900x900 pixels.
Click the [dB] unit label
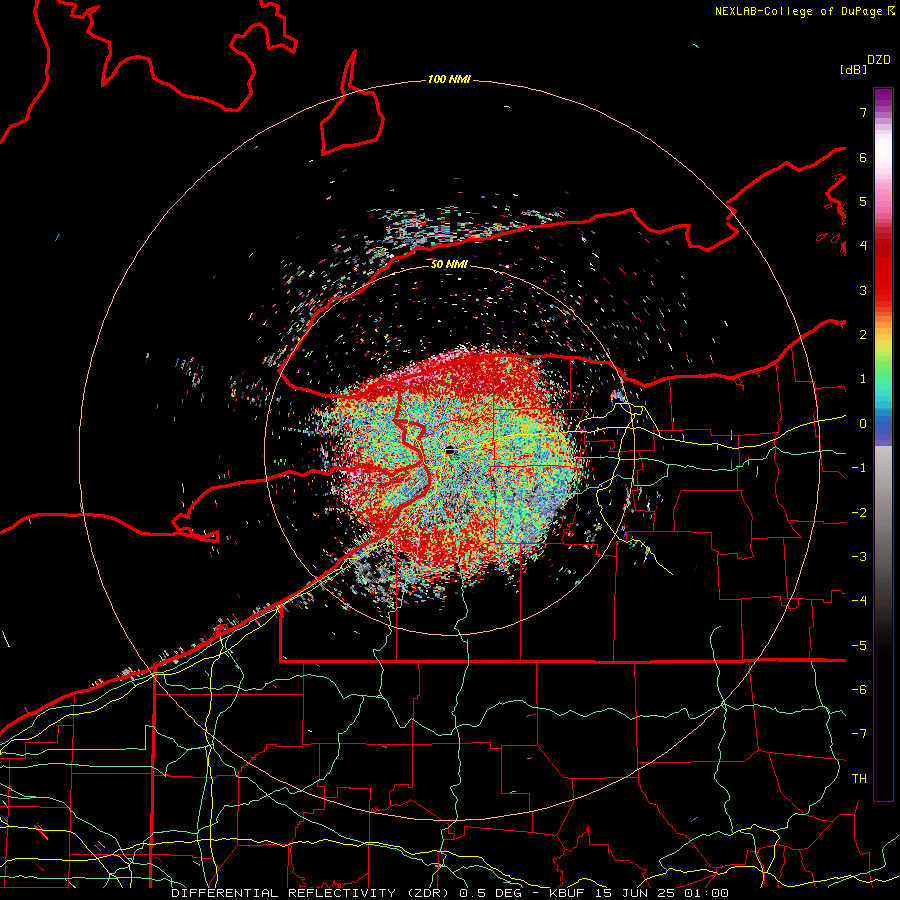pos(853,69)
